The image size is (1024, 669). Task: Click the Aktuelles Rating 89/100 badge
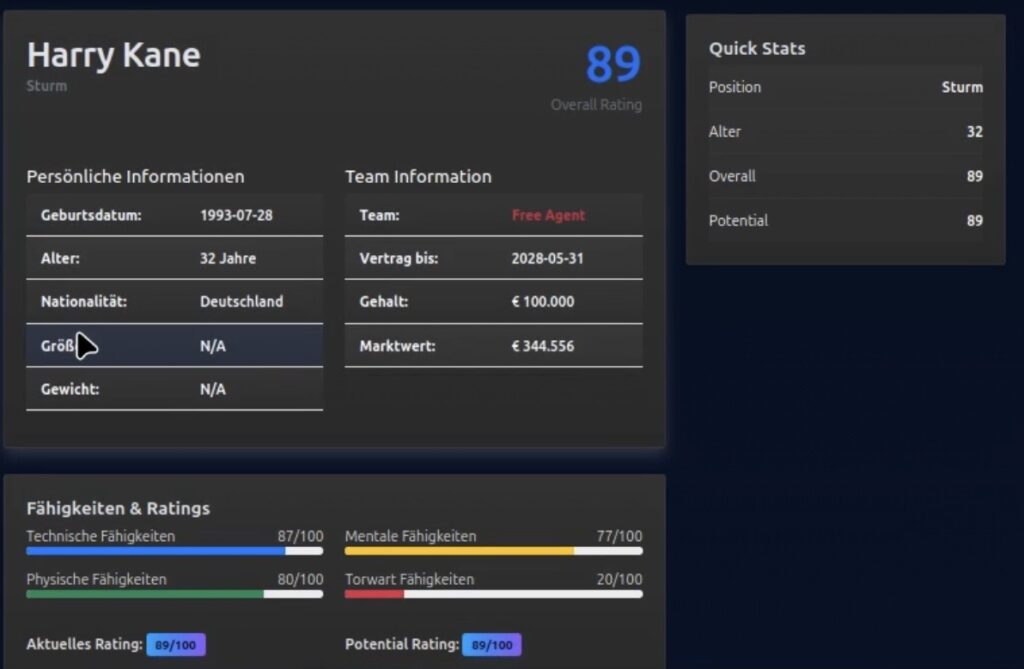pos(176,645)
